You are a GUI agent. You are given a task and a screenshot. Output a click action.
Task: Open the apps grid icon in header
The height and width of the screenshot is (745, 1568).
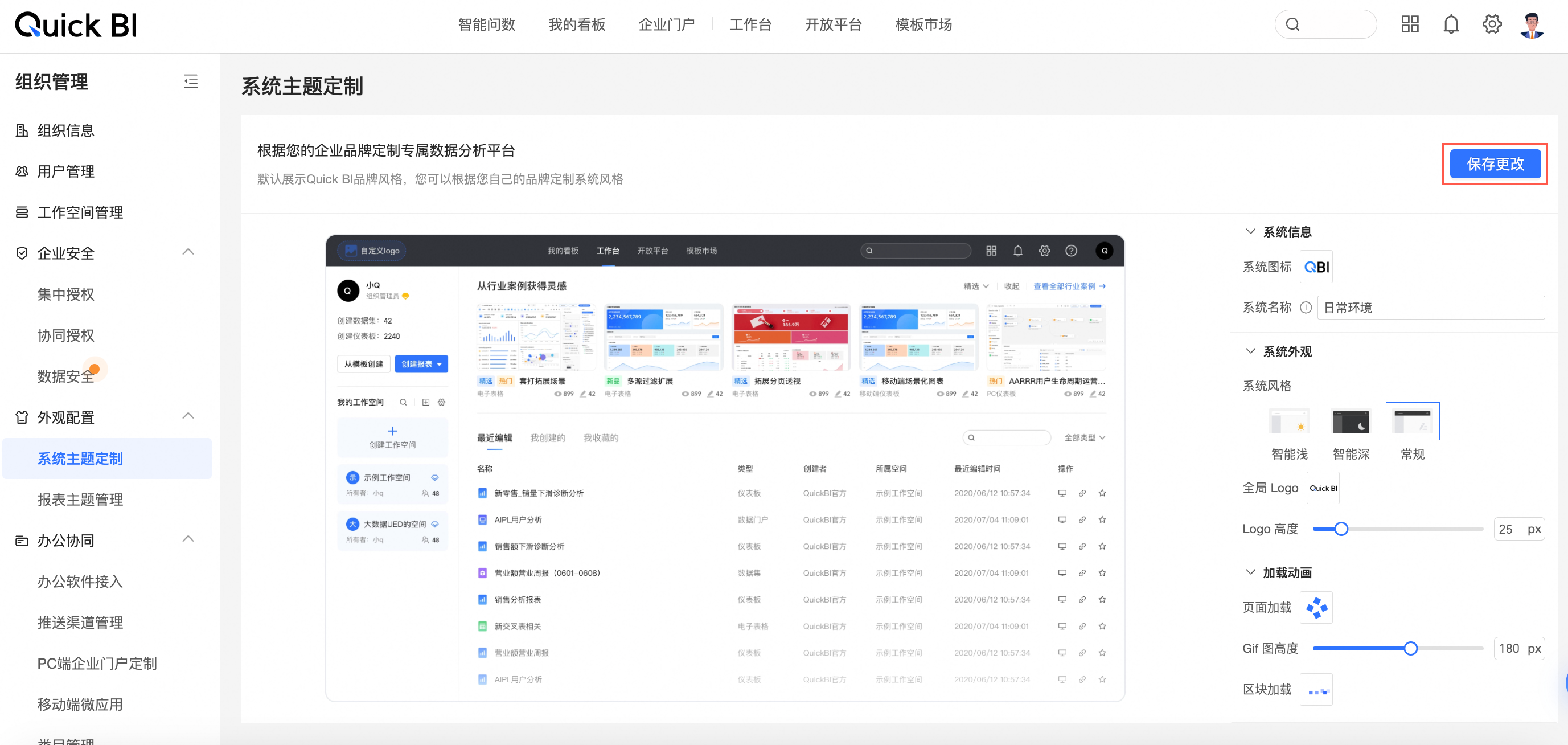(1410, 24)
